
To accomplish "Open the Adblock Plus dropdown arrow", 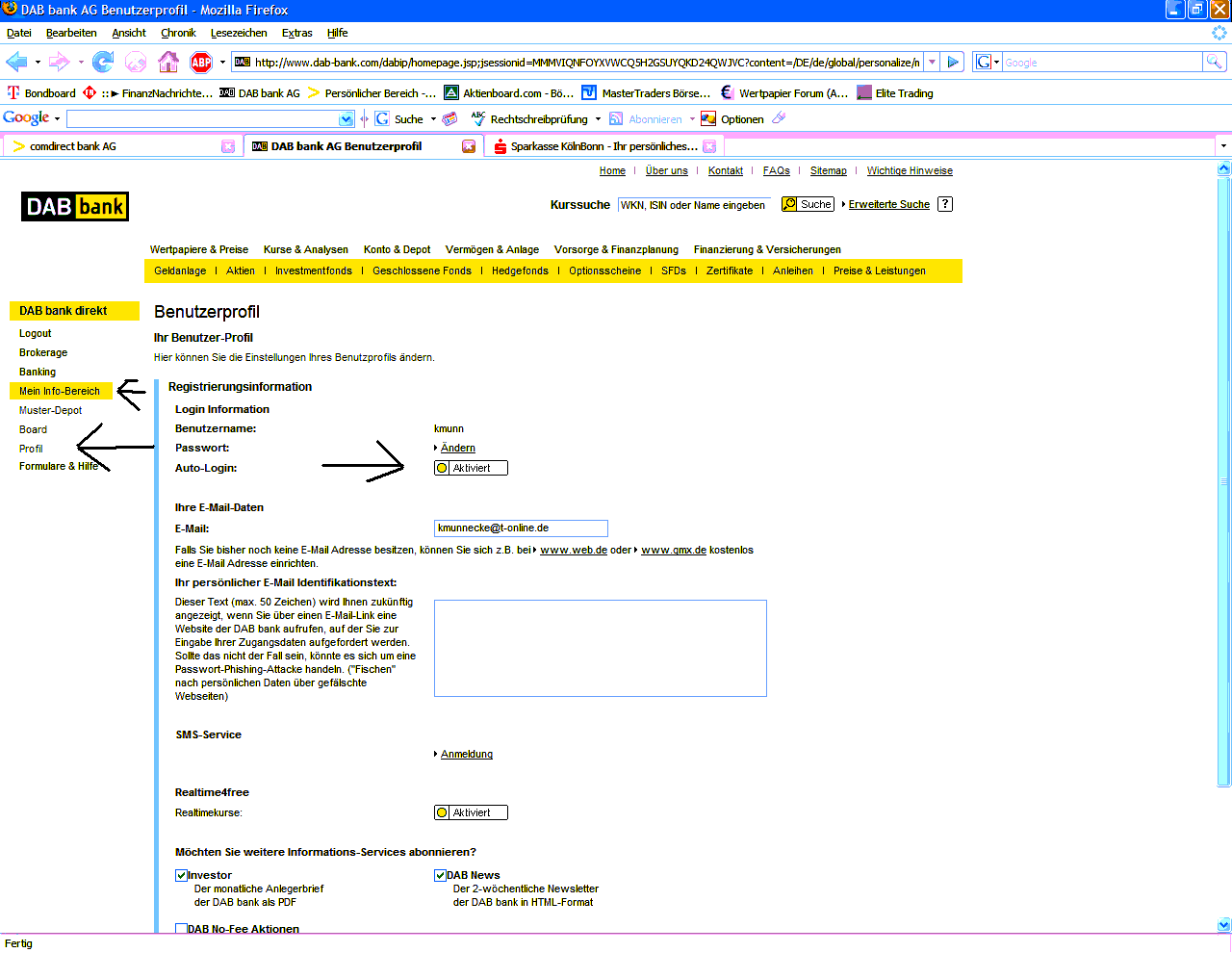I will [x=222, y=63].
